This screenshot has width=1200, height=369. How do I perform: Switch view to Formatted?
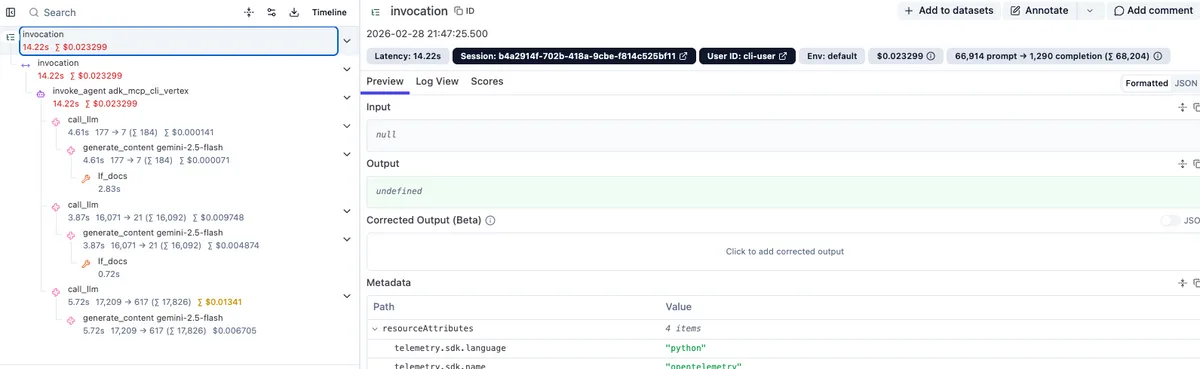[x=1146, y=83]
